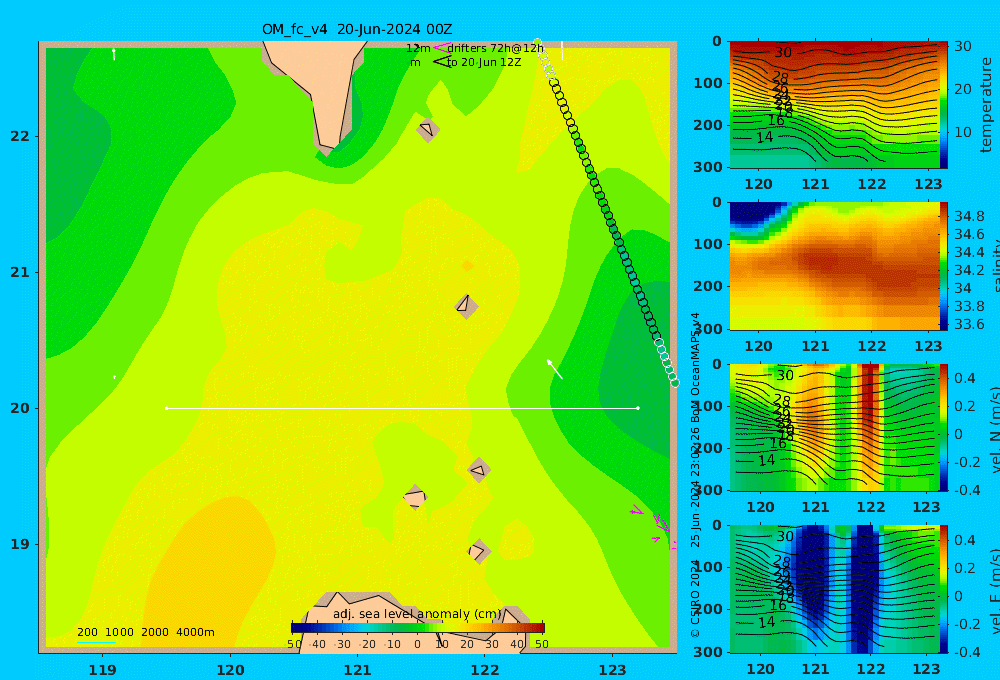Select the island marker near 121.45E, 19.35N
Image resolution: width=1000 pixels, height=680 pixels.
[415, 498]
